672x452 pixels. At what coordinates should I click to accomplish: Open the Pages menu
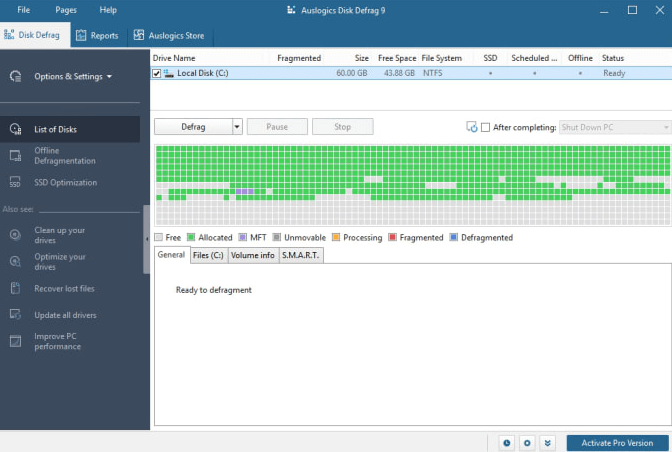pyautogui.click(x=66, y=10)
